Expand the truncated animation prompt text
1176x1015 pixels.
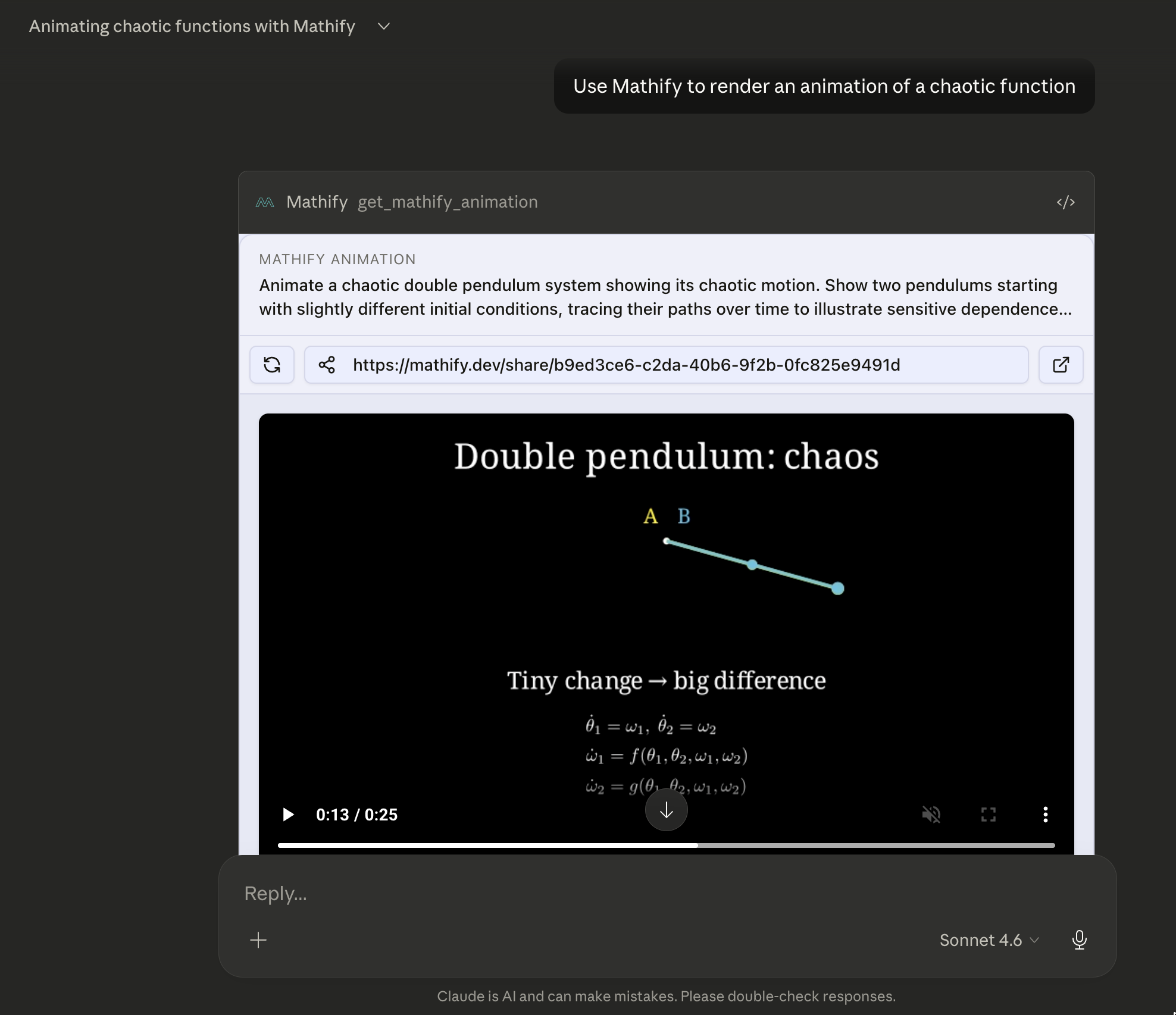[665, 297]
